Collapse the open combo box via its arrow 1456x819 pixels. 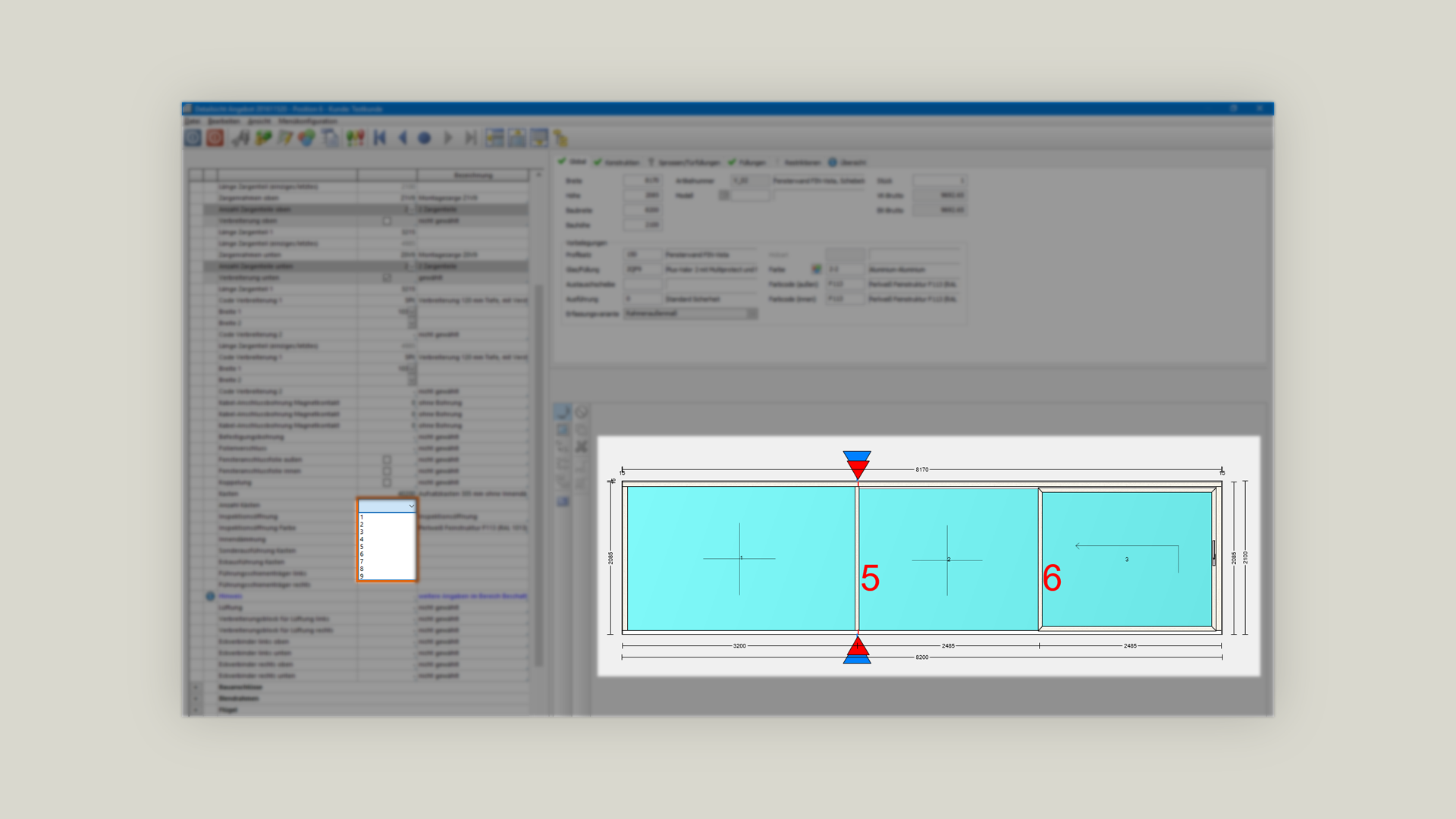(411, 506)
